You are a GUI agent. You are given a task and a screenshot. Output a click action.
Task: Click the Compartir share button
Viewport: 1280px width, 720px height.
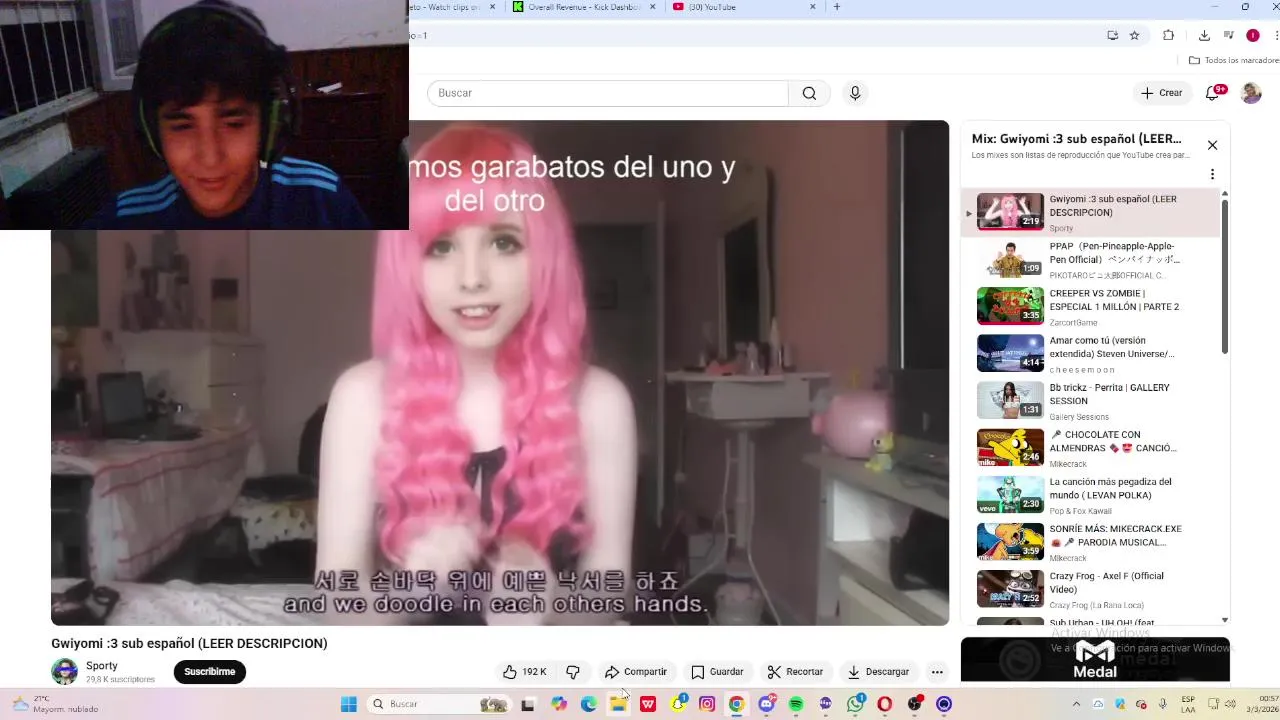[x=636, y=672]
